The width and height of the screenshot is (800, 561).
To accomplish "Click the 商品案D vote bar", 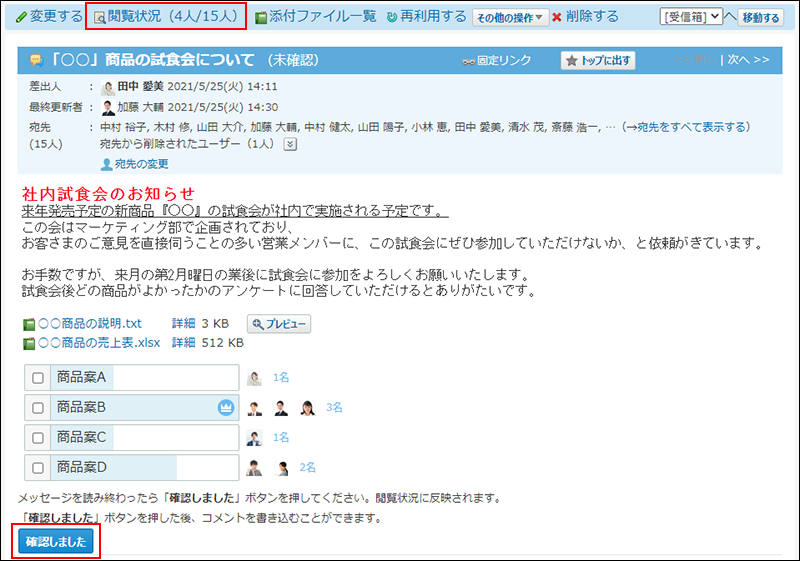I will click(144, 468).
